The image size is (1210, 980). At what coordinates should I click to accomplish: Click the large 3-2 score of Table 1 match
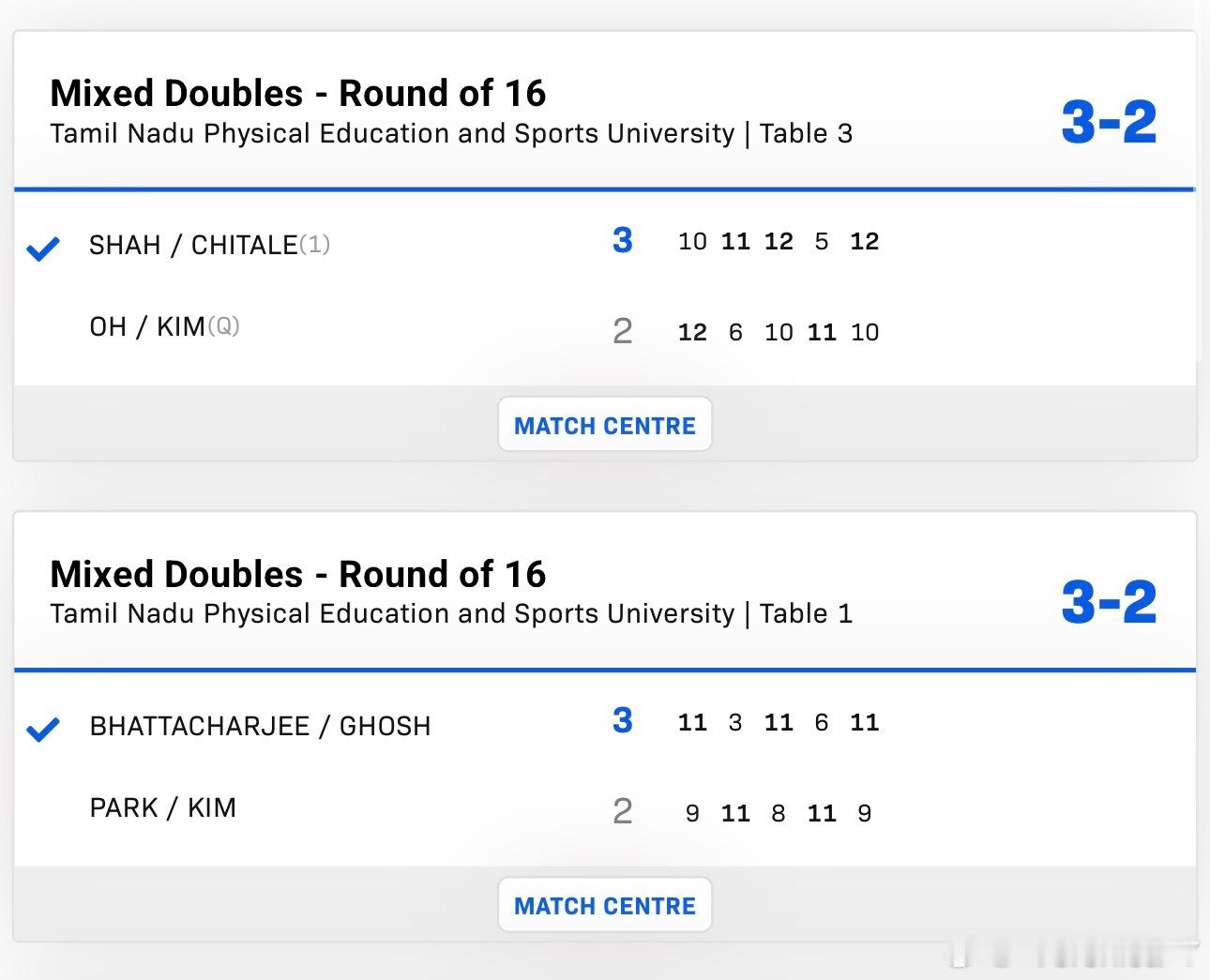[1109, 602]
